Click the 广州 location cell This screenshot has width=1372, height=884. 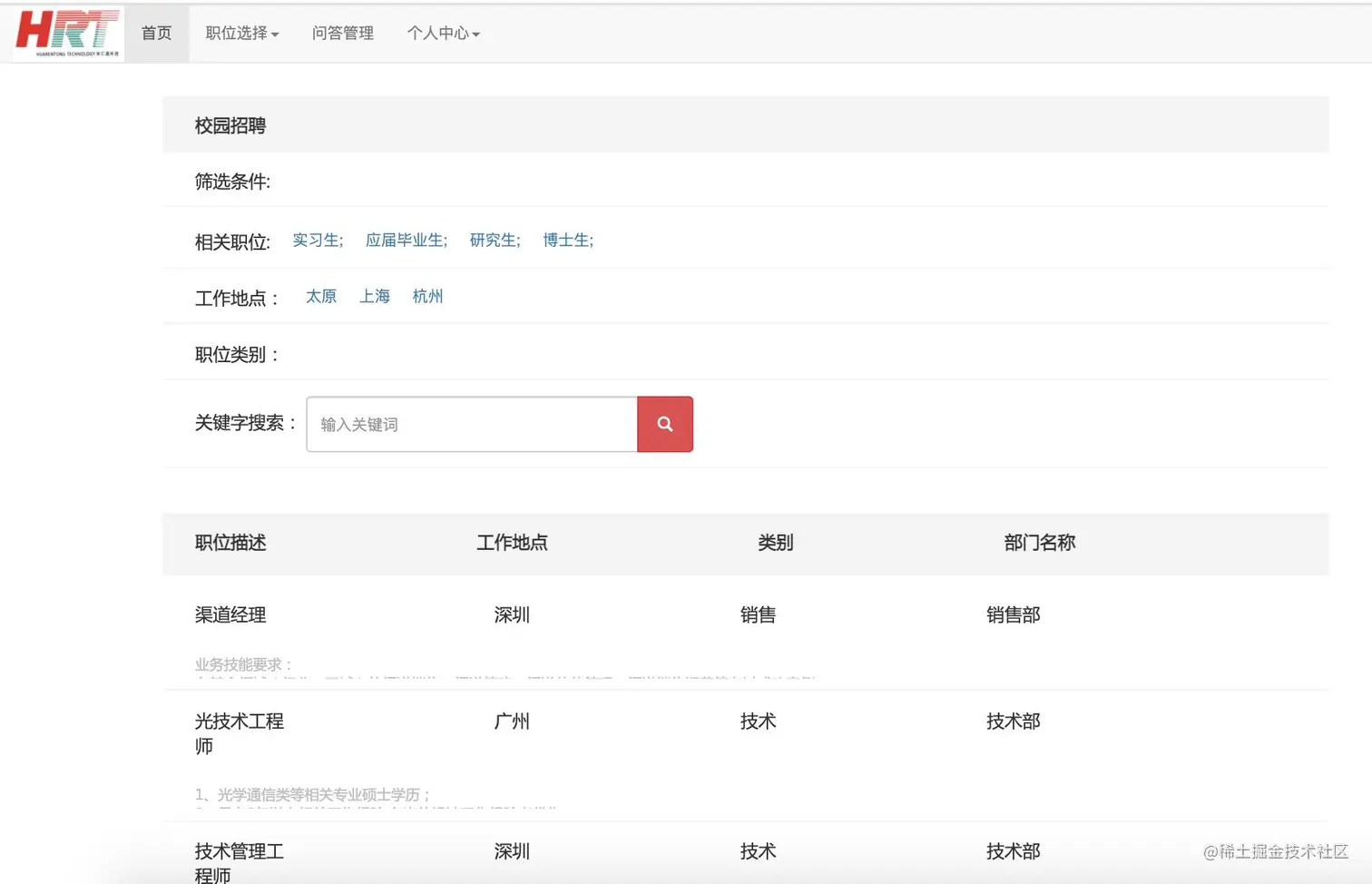pyautogui.click(x=512, y=722)
